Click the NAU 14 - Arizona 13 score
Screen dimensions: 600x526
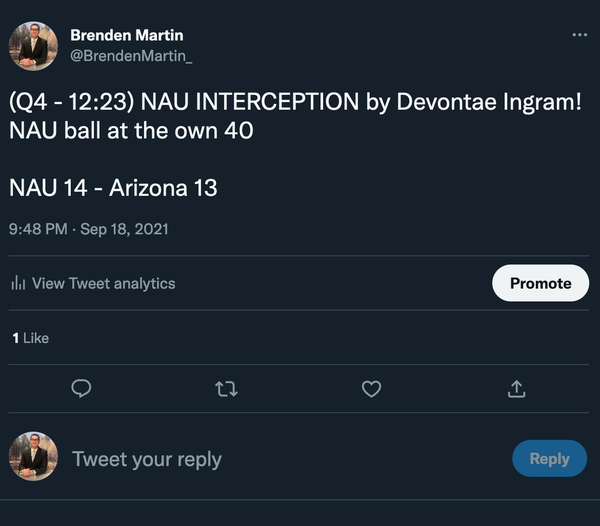tap(113, 187)
